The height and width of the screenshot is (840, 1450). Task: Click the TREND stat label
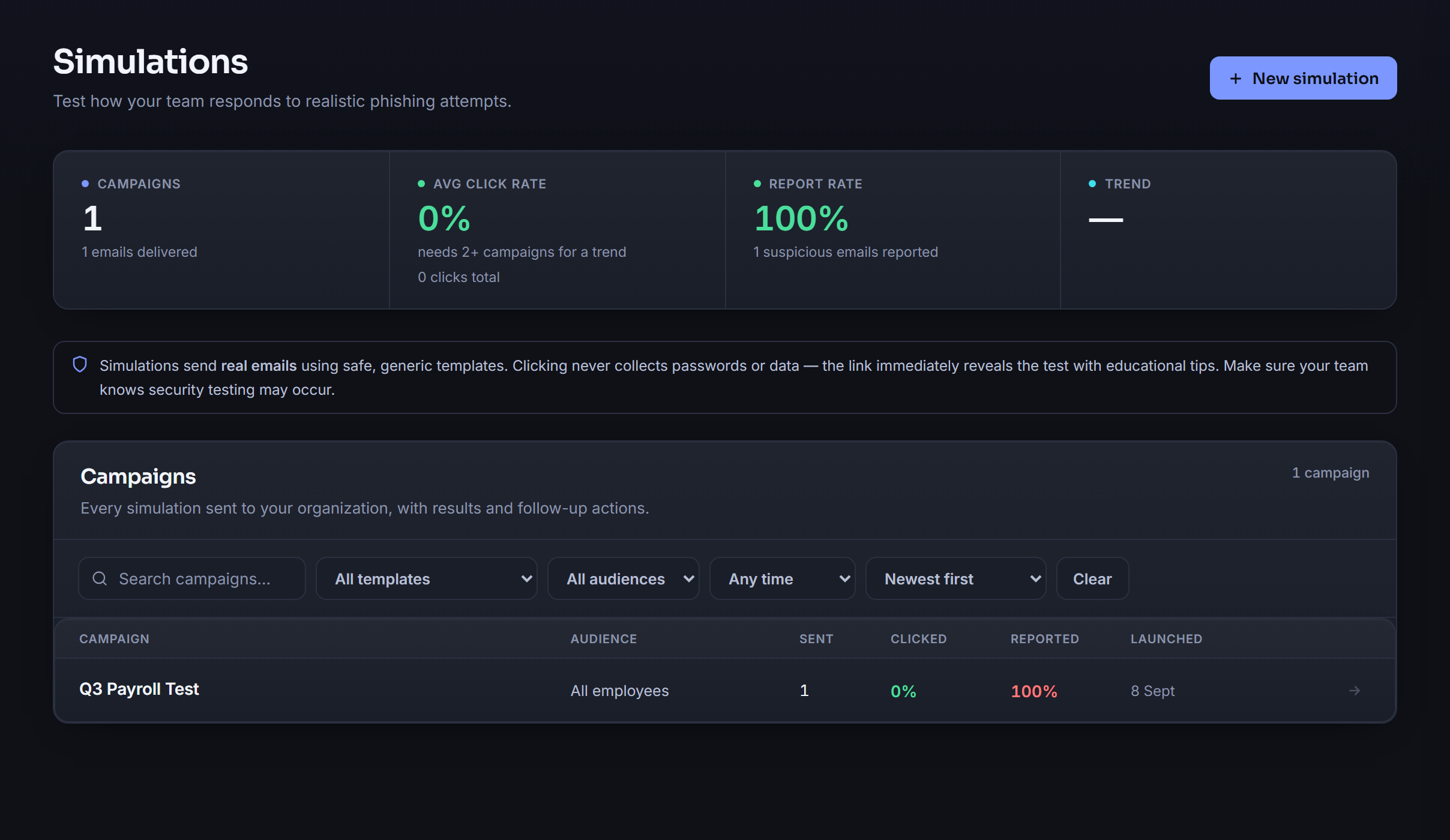click(x=1128, y=184)
